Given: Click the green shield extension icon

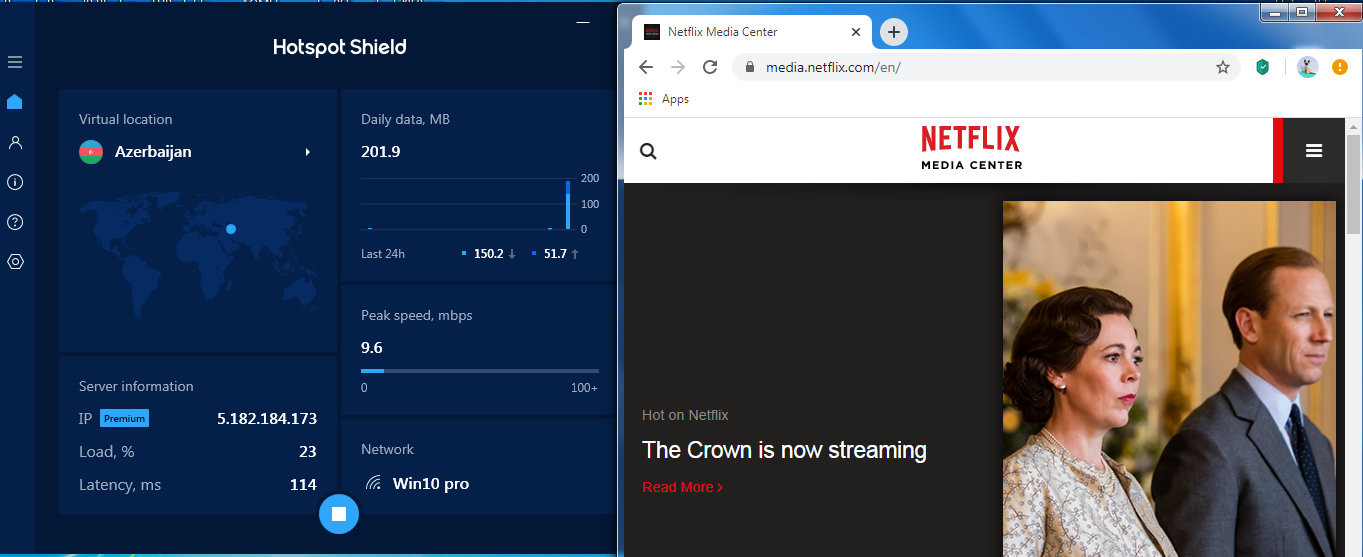Looking at the screenshot, I should [x=1263, y=67].
